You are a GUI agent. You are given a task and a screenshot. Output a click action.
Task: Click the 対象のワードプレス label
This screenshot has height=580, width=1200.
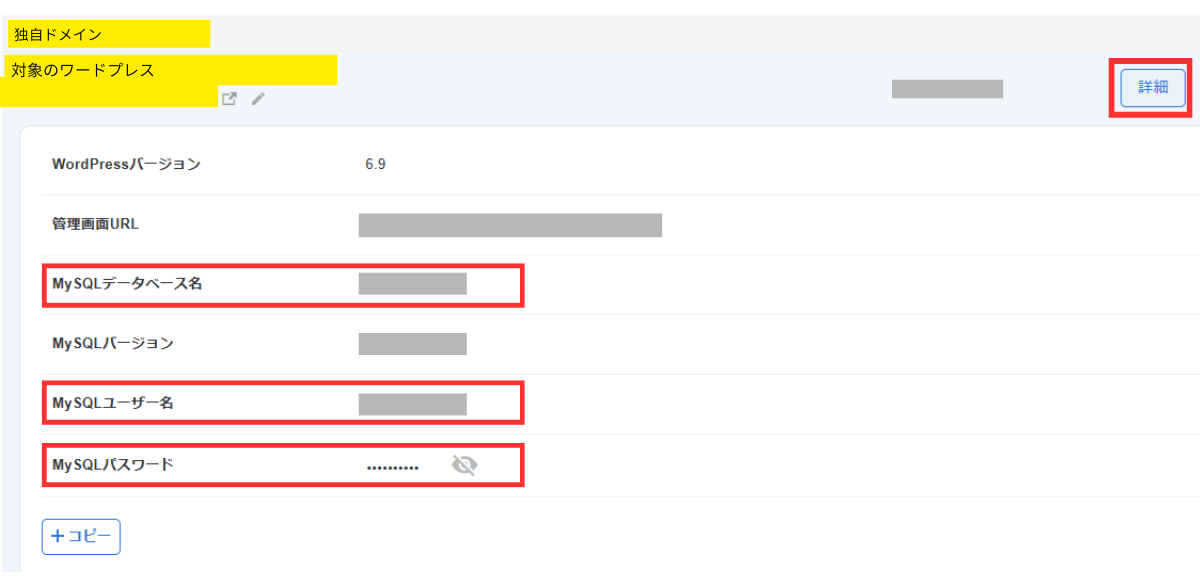click(x=83, y=71)
